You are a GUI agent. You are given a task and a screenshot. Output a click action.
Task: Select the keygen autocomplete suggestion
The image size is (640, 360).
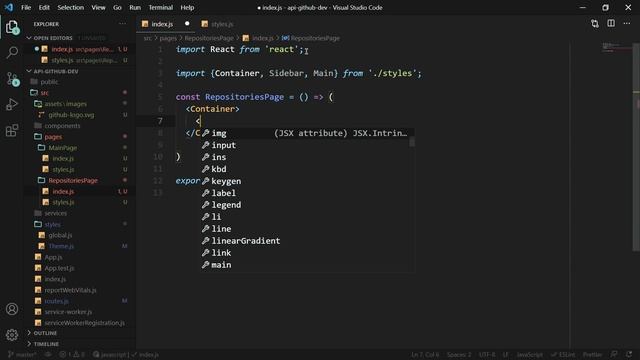click(x=305, y=181)
